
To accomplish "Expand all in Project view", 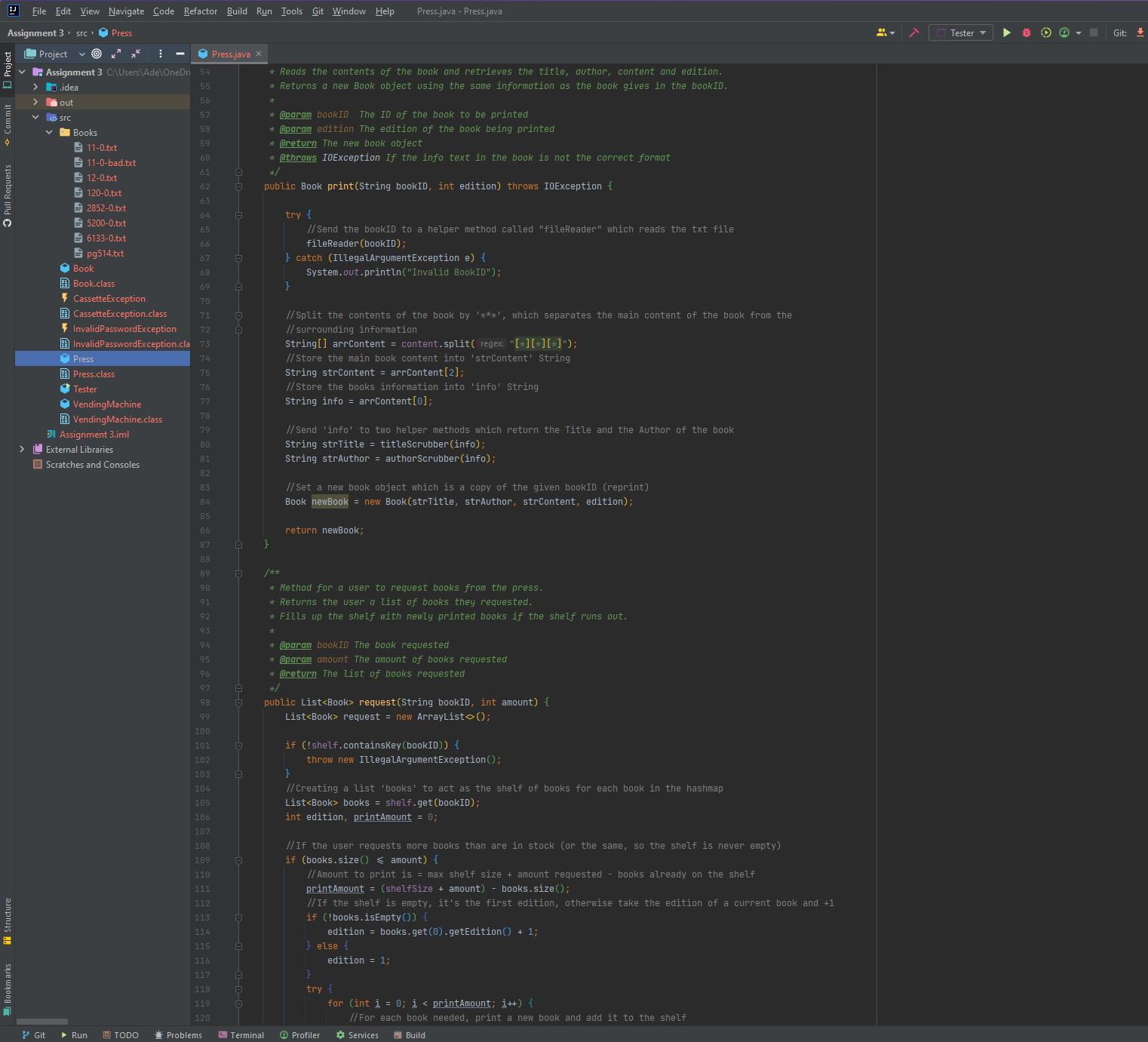I will coord(115,54).
